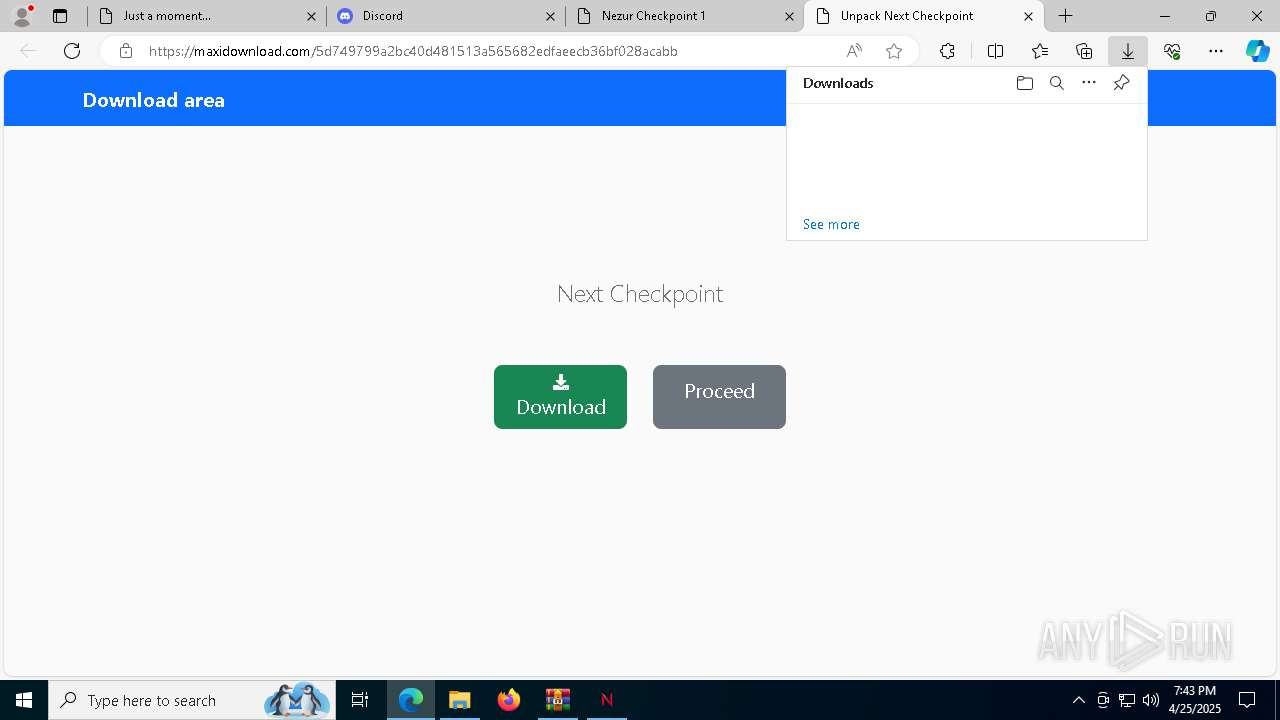Open the browser profile icon
The width and height of the screenshot is (1280, 720).
tap(22, 15)
